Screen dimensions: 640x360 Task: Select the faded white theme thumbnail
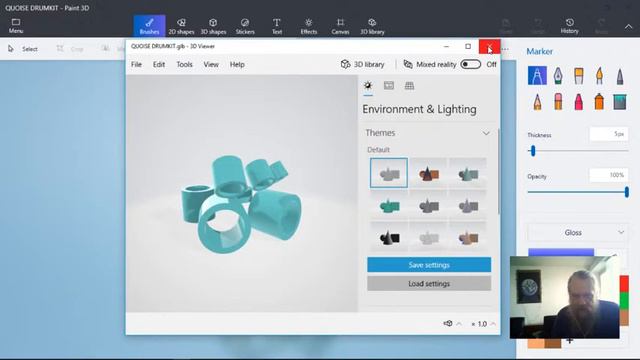coord(428,237)
